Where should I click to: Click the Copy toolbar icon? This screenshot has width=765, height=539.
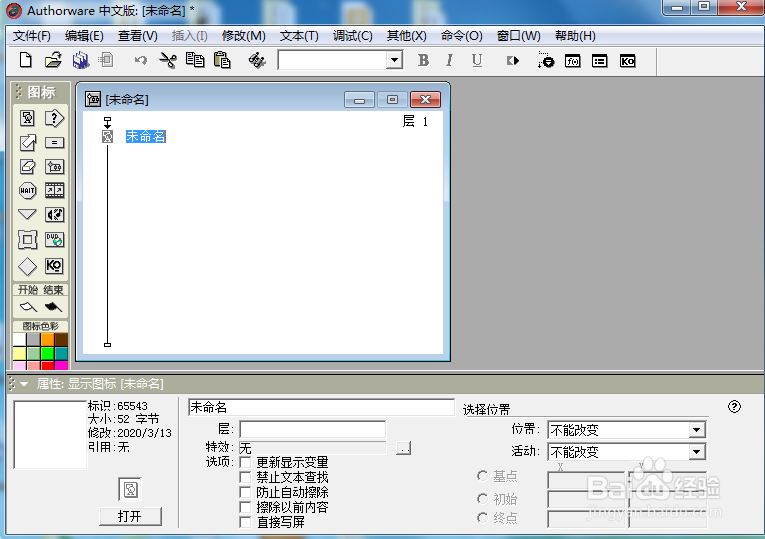(195, 60)
